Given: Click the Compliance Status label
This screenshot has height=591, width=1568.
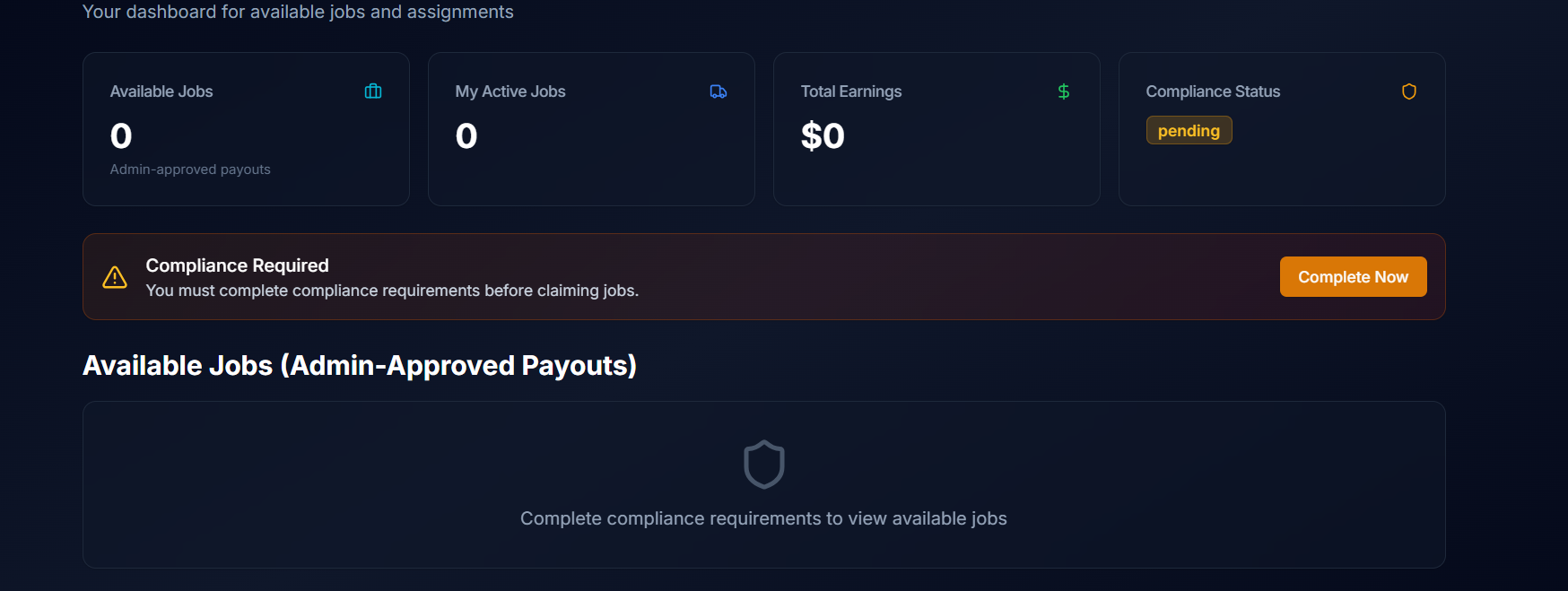Looking at the screenshot, I should [1213, 91].
